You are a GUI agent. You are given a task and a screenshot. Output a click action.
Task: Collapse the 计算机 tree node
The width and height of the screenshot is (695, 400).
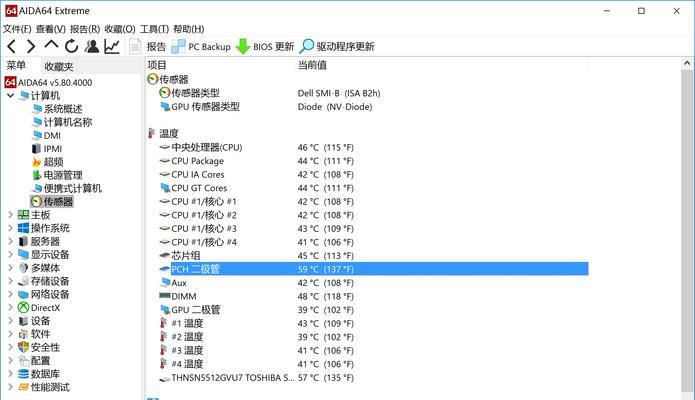(11, 95)
